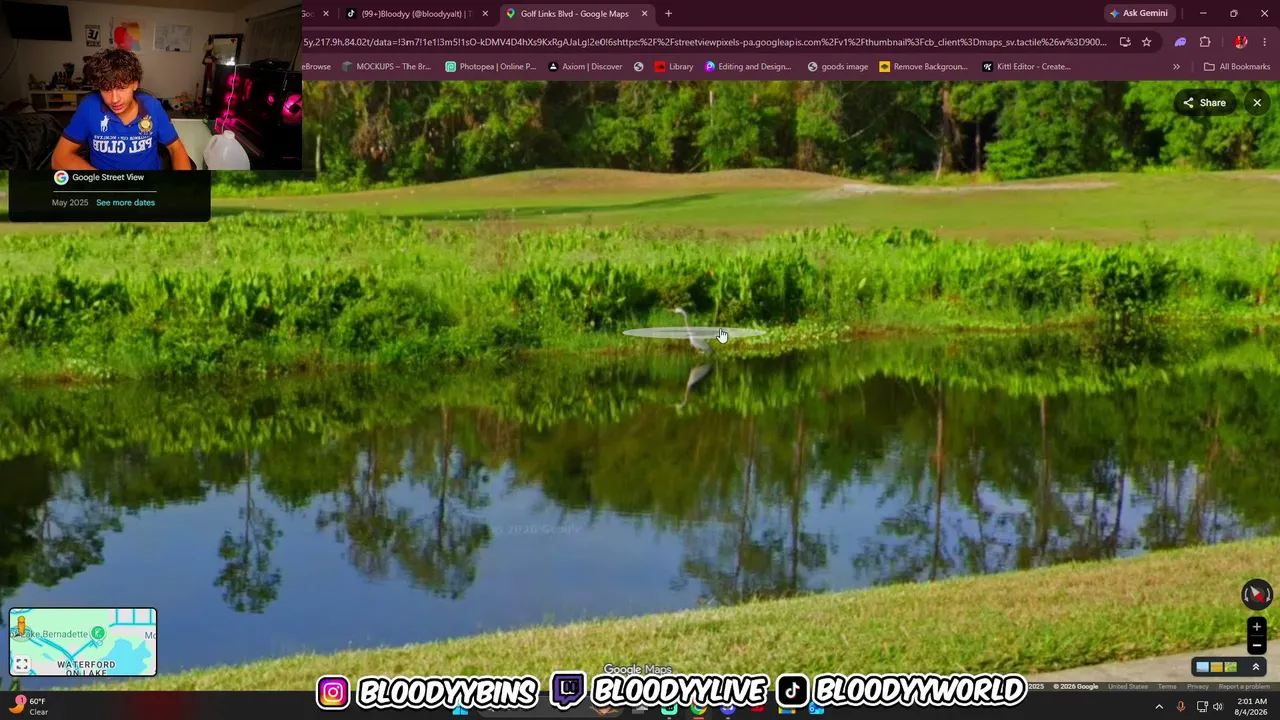Click the Chrome address bar URL

coord(705,42)
